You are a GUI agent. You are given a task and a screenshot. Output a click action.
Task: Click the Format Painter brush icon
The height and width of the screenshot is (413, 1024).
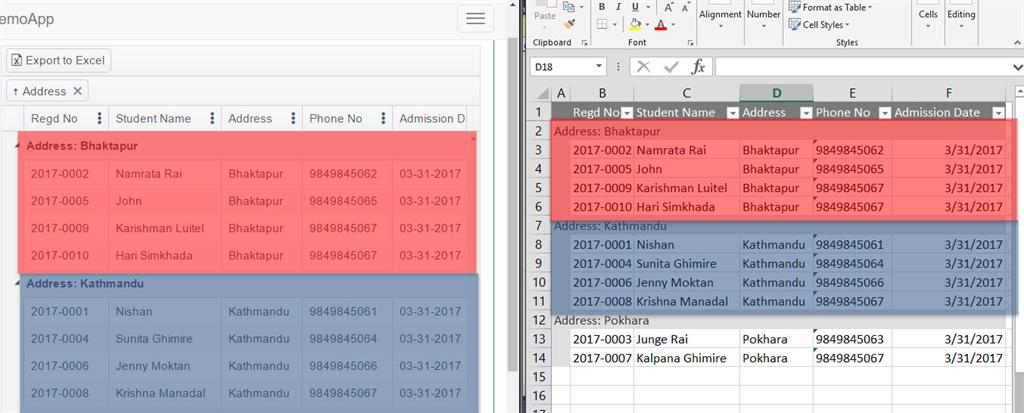569,24
